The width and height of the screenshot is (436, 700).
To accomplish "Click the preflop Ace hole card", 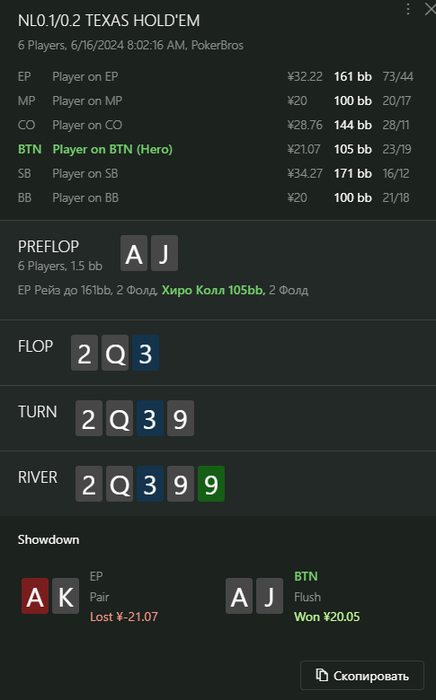I will [134, 254].
